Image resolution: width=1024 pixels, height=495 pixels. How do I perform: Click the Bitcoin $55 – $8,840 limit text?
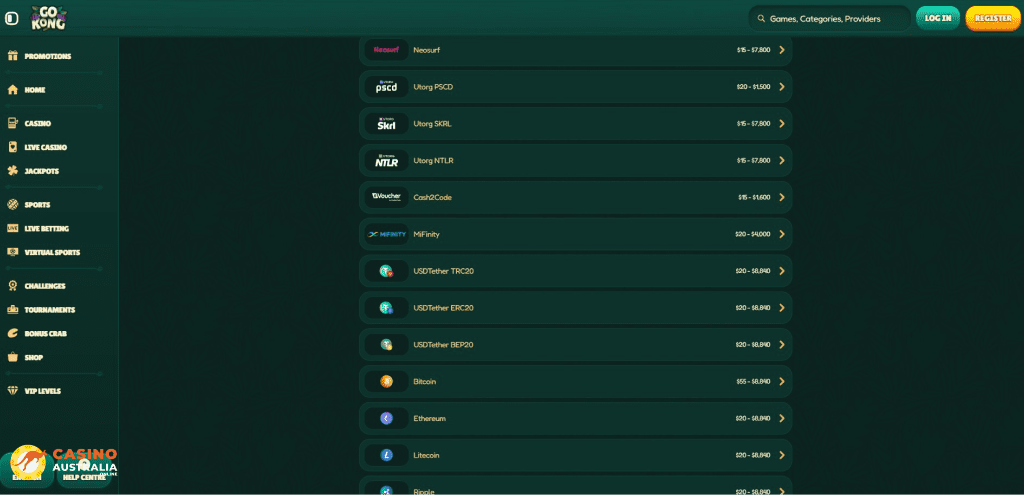753,381
